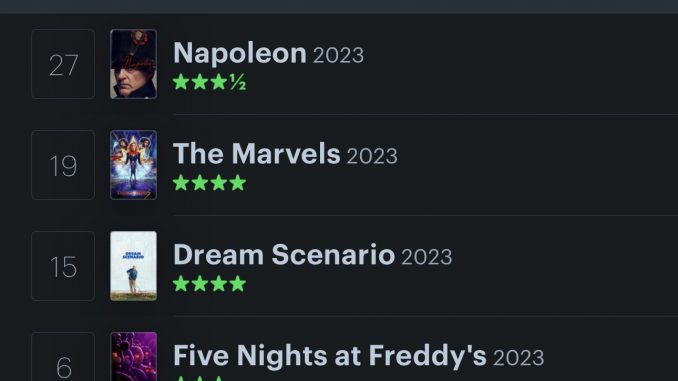
Task: Open The Marvels movie poster
Action: pyautogui.click(x=133, y=165)
